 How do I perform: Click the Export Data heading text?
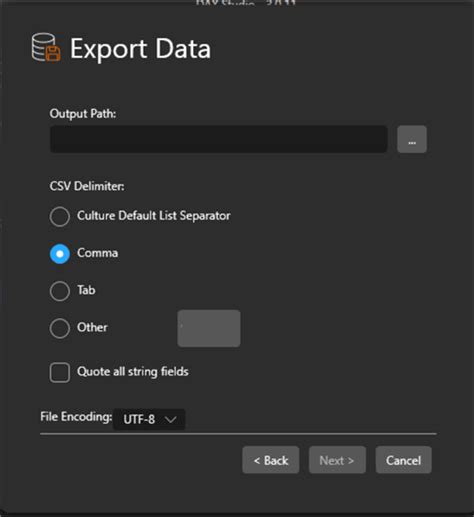tap(140, 49)
